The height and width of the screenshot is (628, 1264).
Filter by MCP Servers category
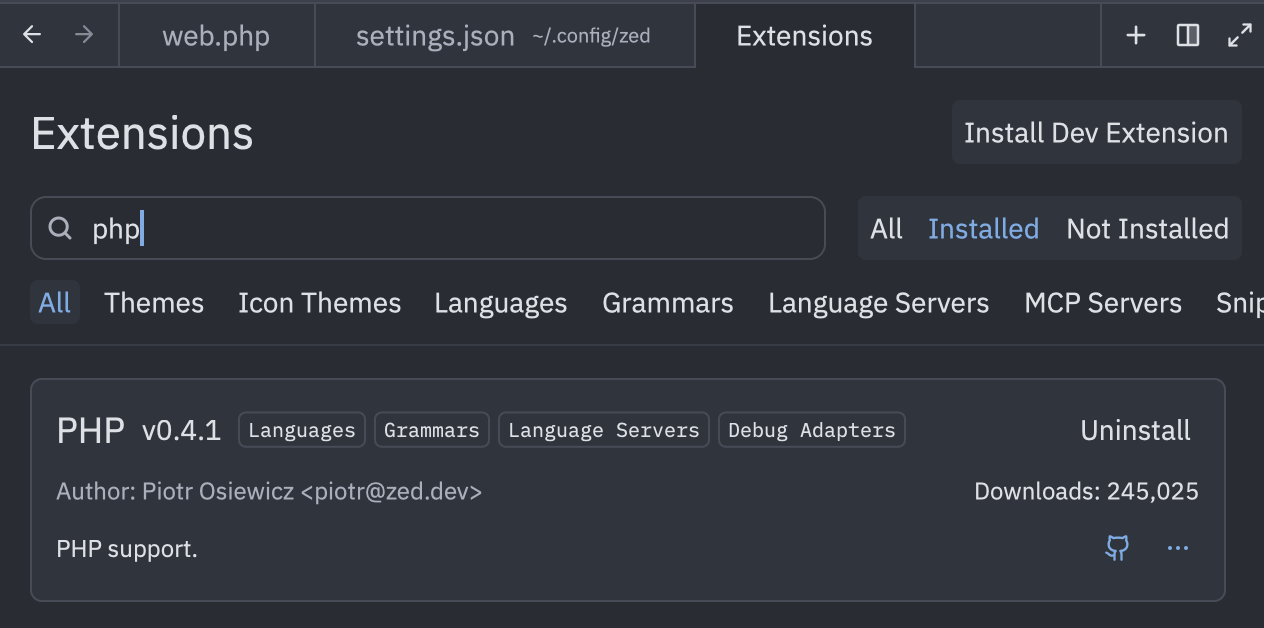coord(1103,303)
